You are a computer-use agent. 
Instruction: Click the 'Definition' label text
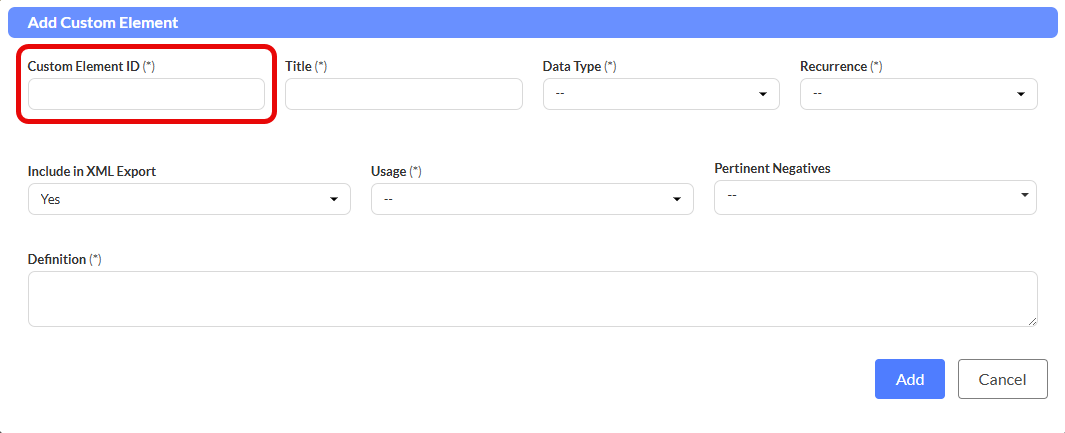tap(57, 259)
